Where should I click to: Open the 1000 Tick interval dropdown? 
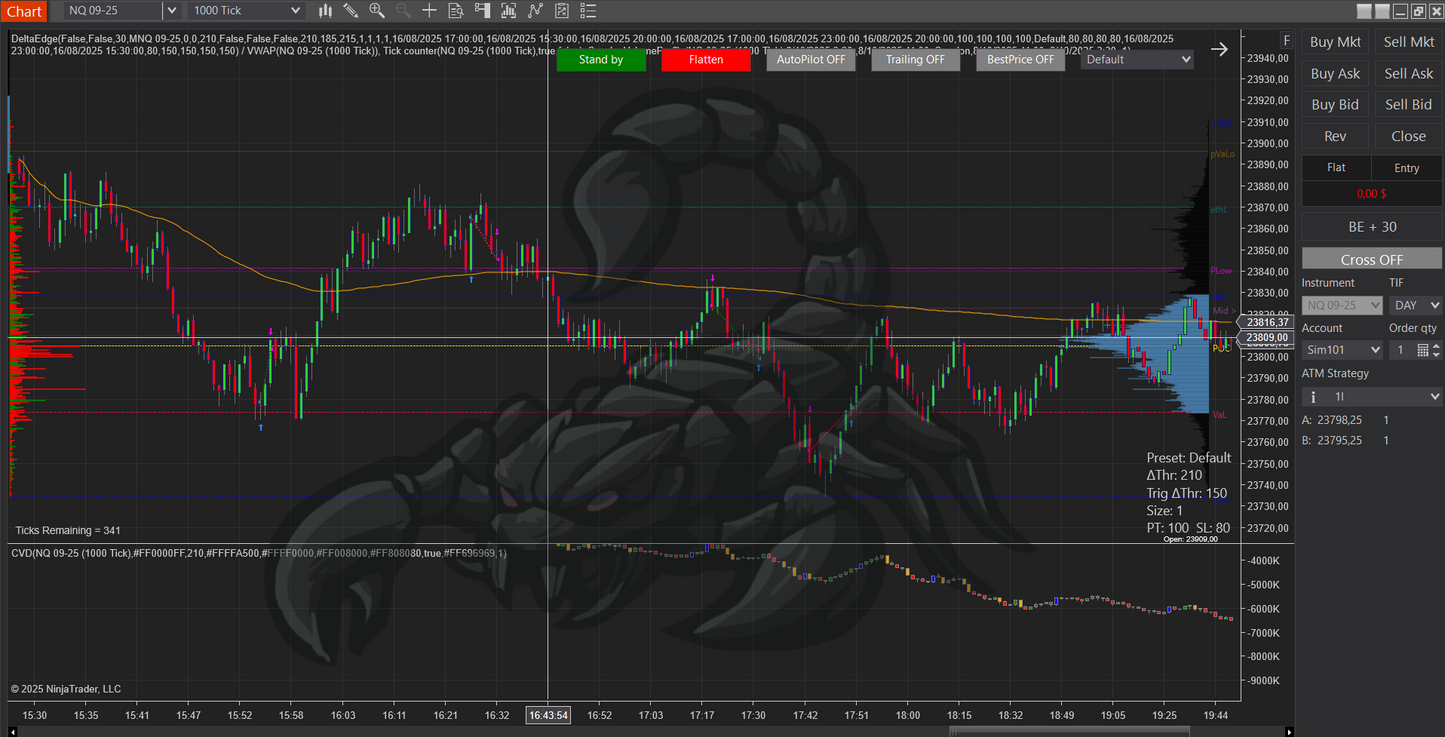click(245, 10)
